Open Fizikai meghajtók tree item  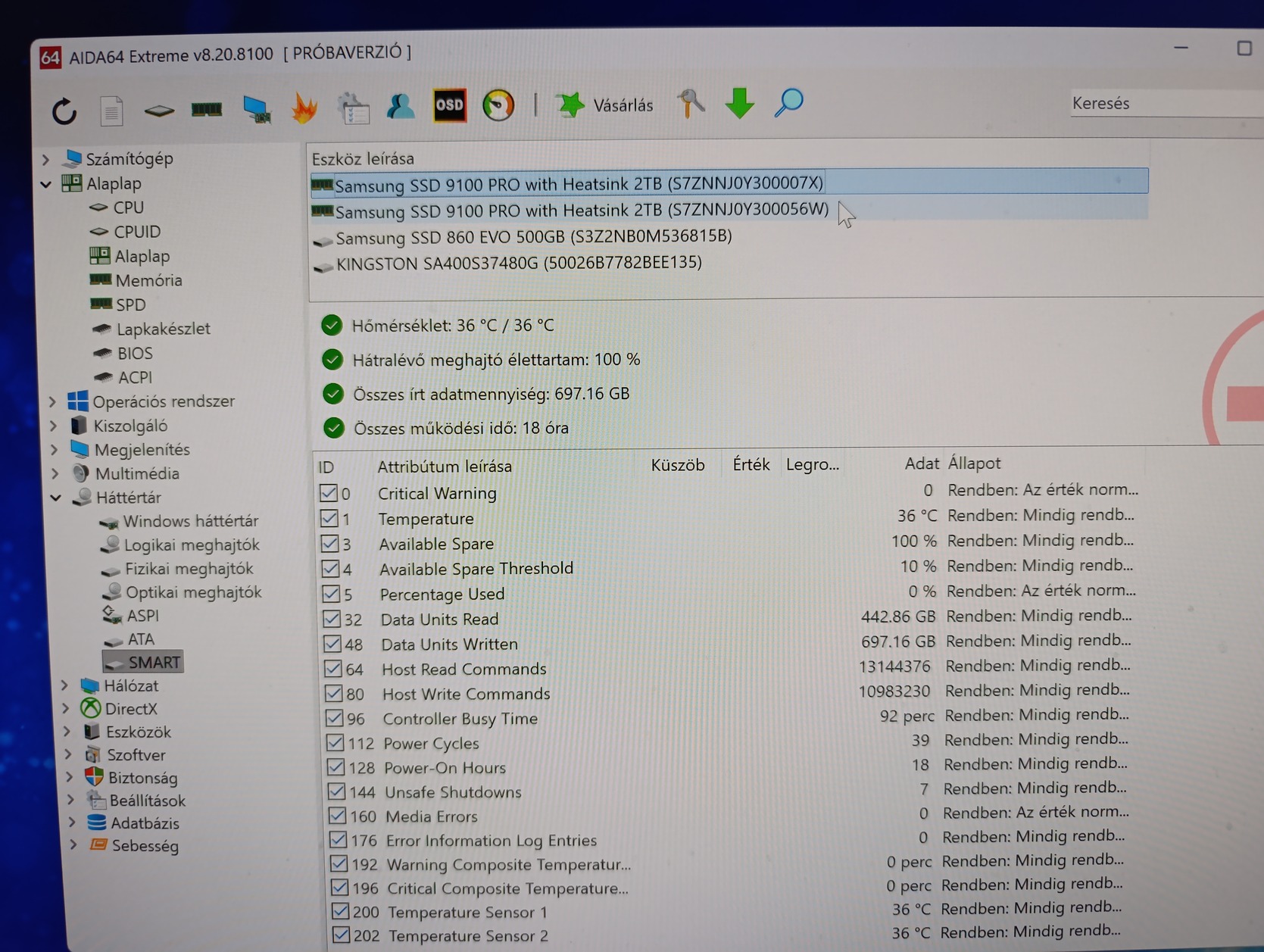(x=189, y=569)
